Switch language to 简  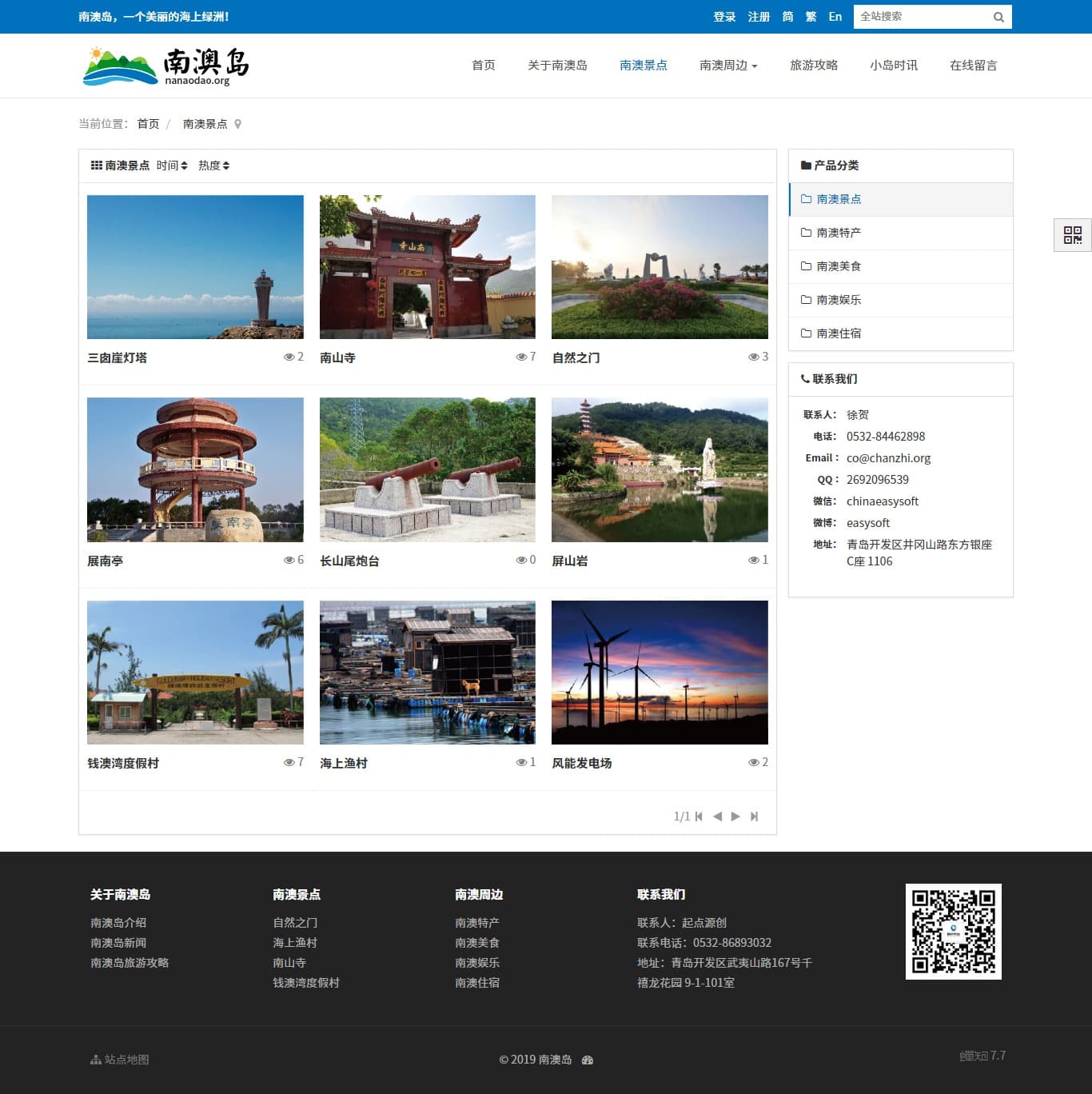pos(788,17)
